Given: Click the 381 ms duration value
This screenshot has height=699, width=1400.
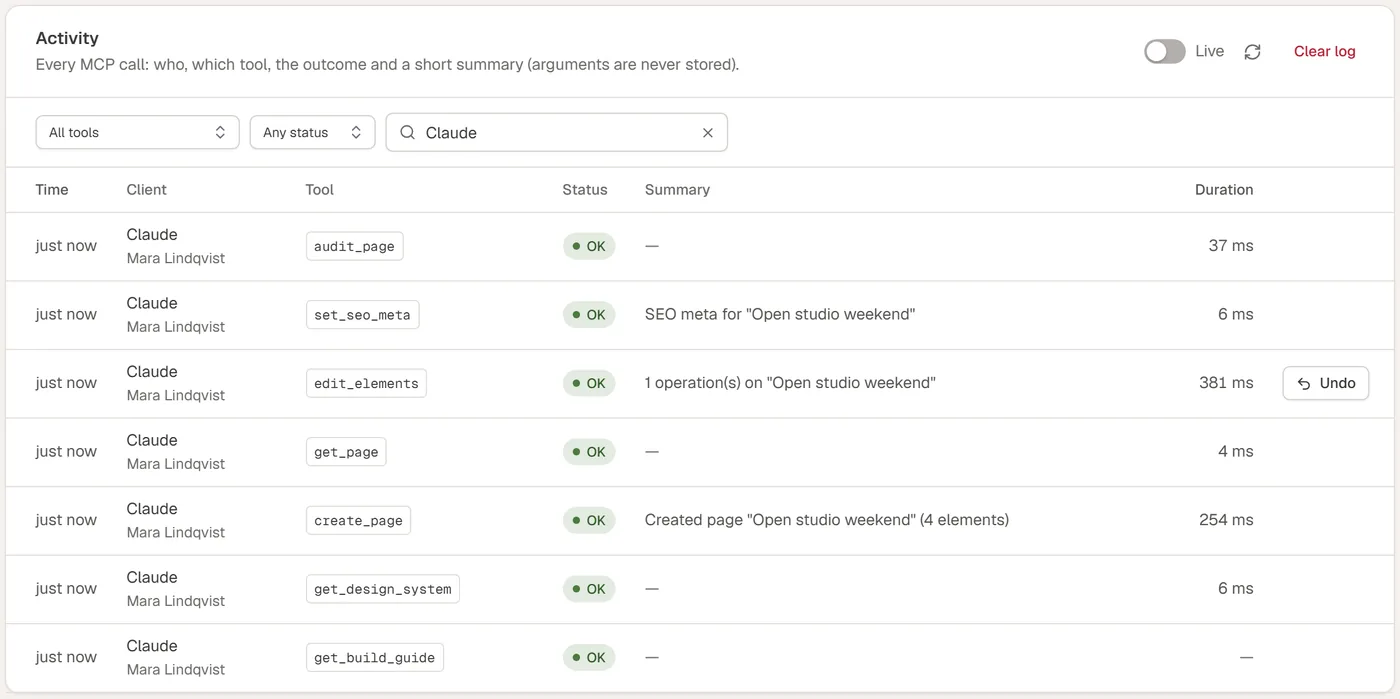Looking at the screenshot, I should (x=1226, y=383).
